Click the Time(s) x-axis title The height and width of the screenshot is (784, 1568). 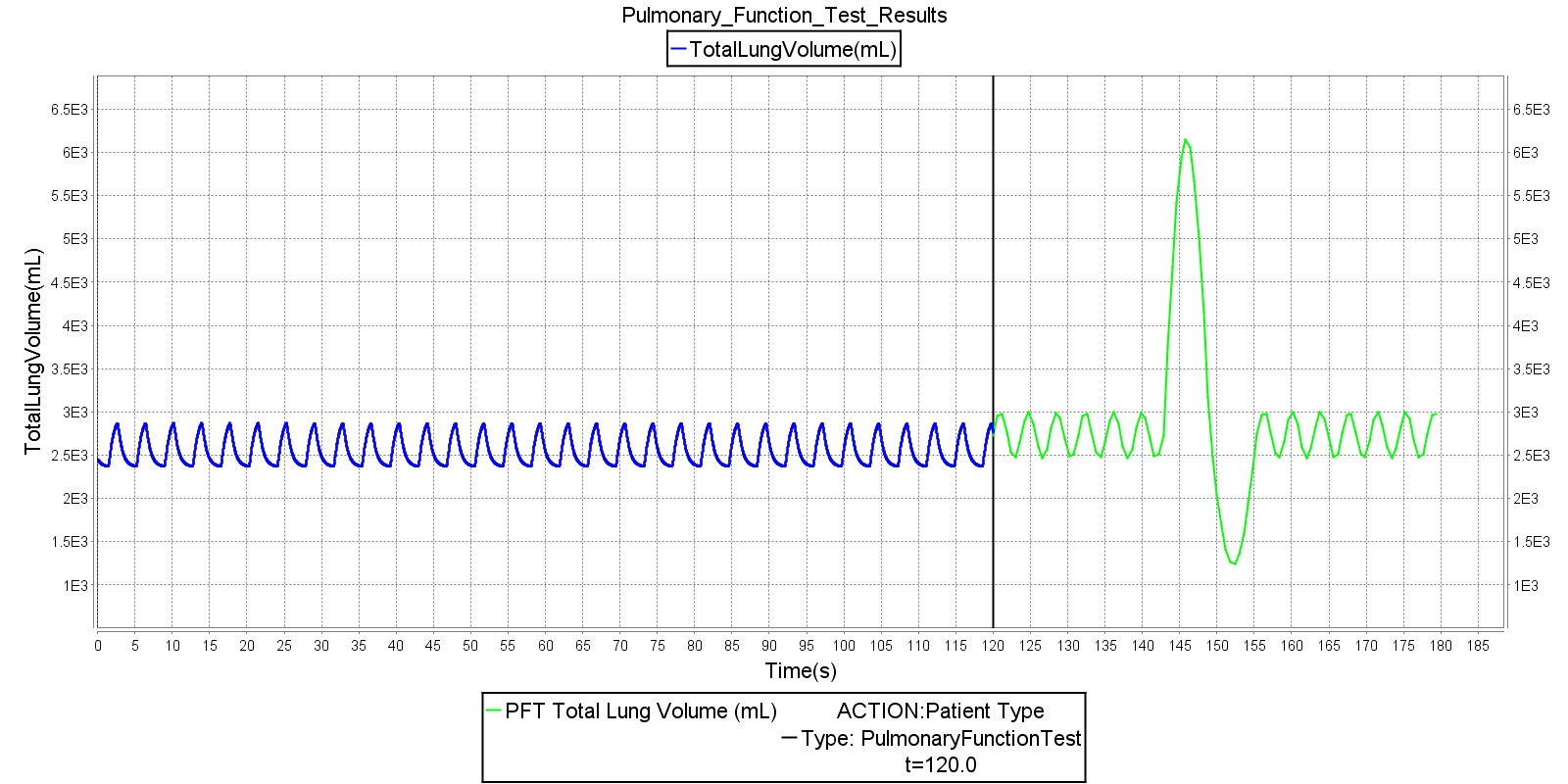click(x=801, y=671)
